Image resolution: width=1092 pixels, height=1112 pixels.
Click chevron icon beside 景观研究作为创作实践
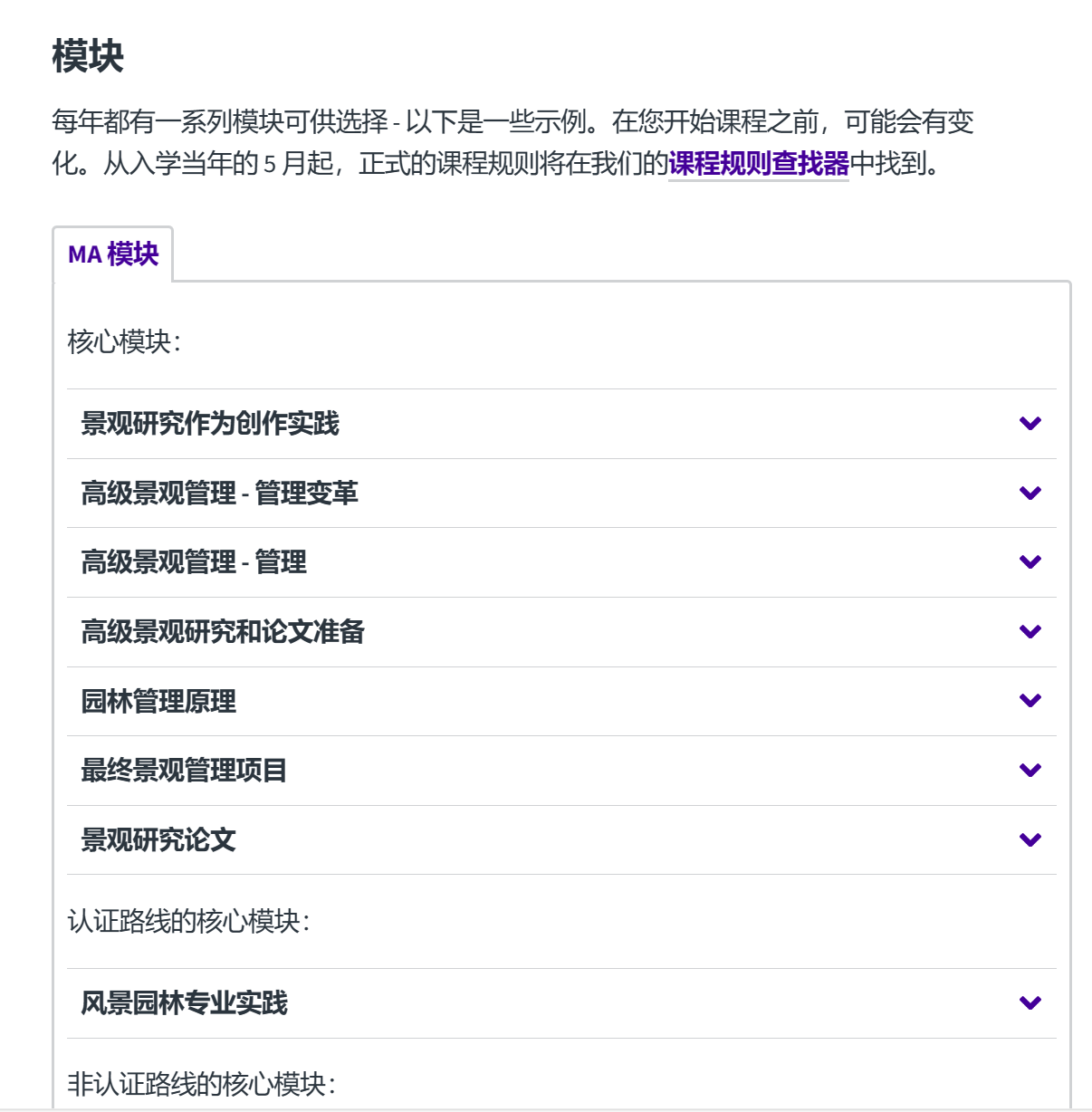coord(1030,424)
